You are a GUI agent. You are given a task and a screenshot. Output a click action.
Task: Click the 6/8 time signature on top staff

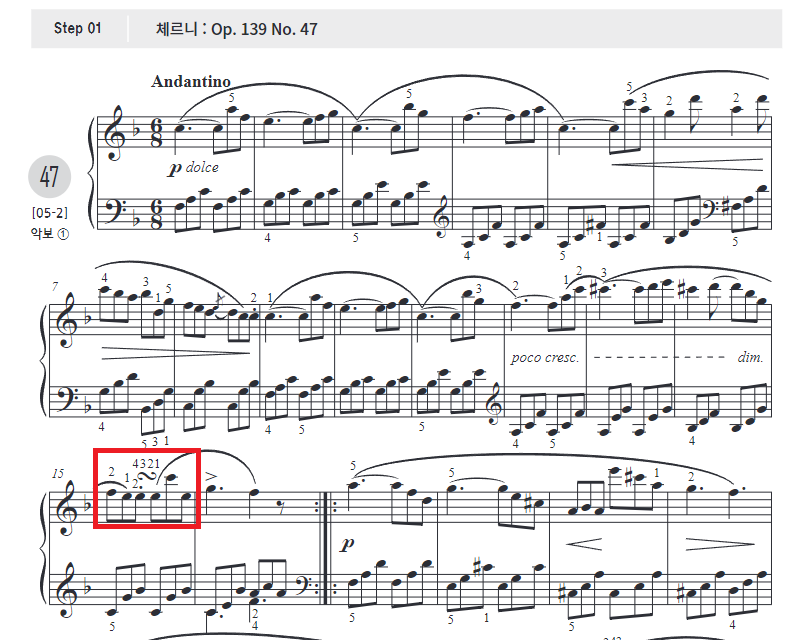156,132
